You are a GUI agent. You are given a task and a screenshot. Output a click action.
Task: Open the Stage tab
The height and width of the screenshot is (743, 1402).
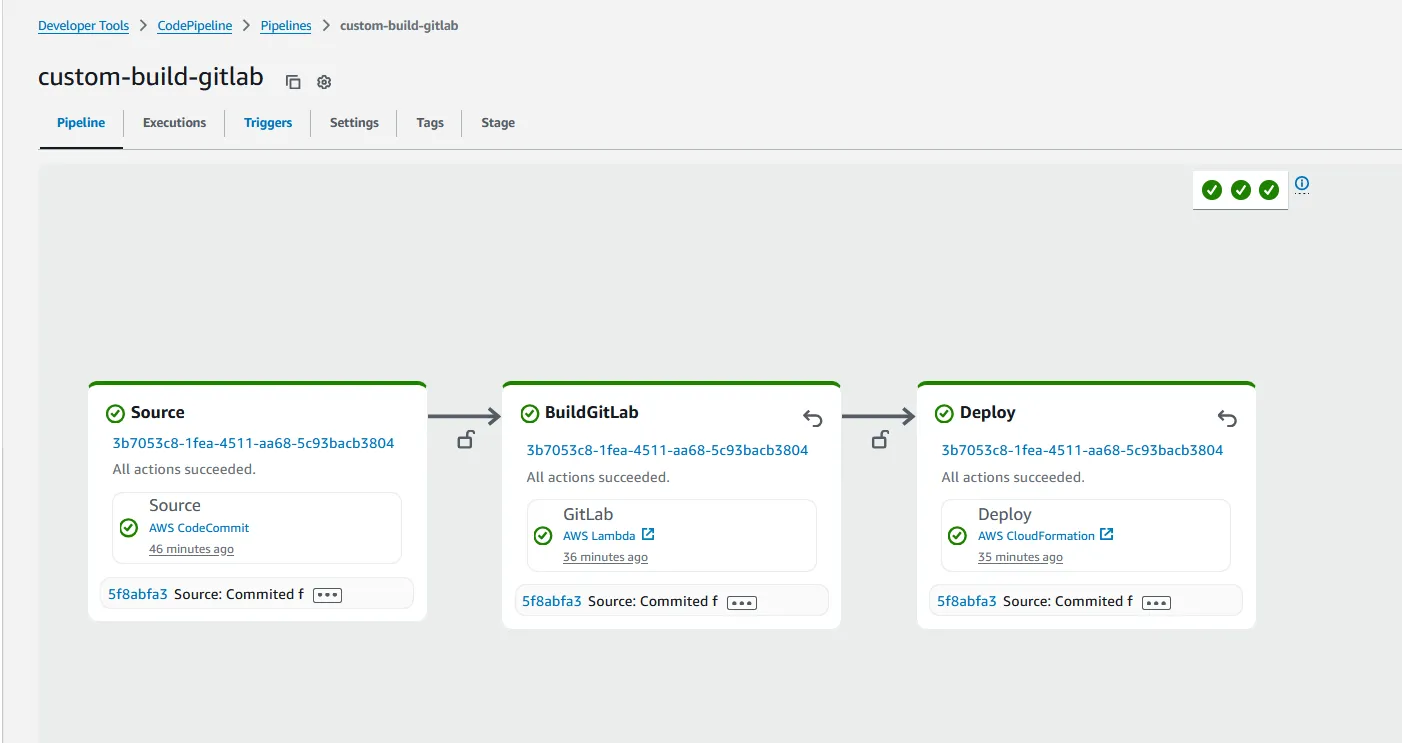pos(498,123)
